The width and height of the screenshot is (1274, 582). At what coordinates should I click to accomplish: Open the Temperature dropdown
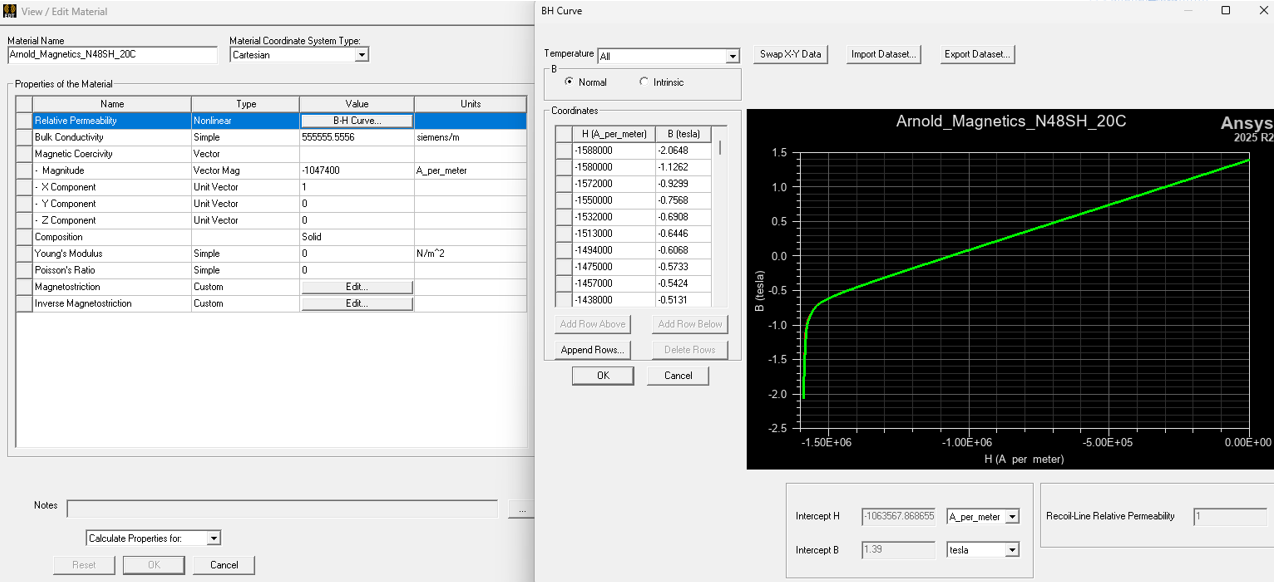pyautogui.click(x=732, y=56)
